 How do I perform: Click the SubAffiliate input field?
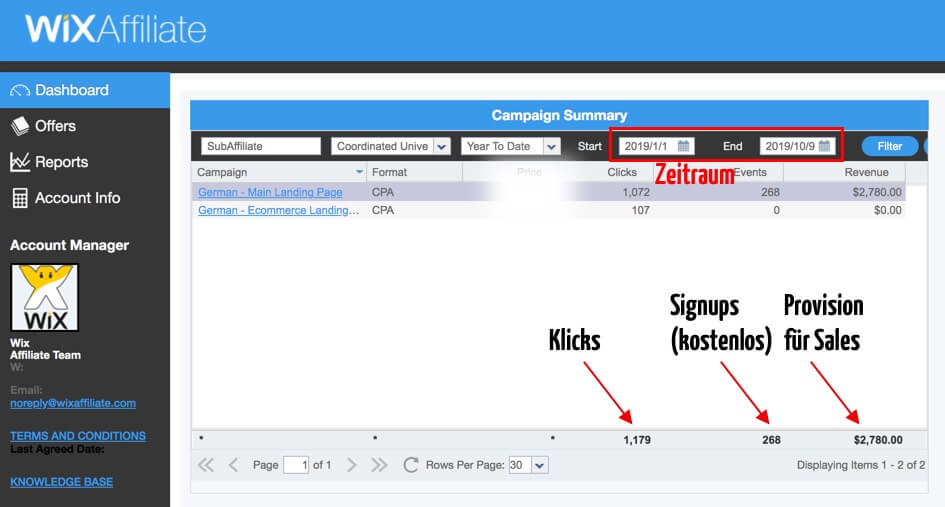tap(260, 146)
